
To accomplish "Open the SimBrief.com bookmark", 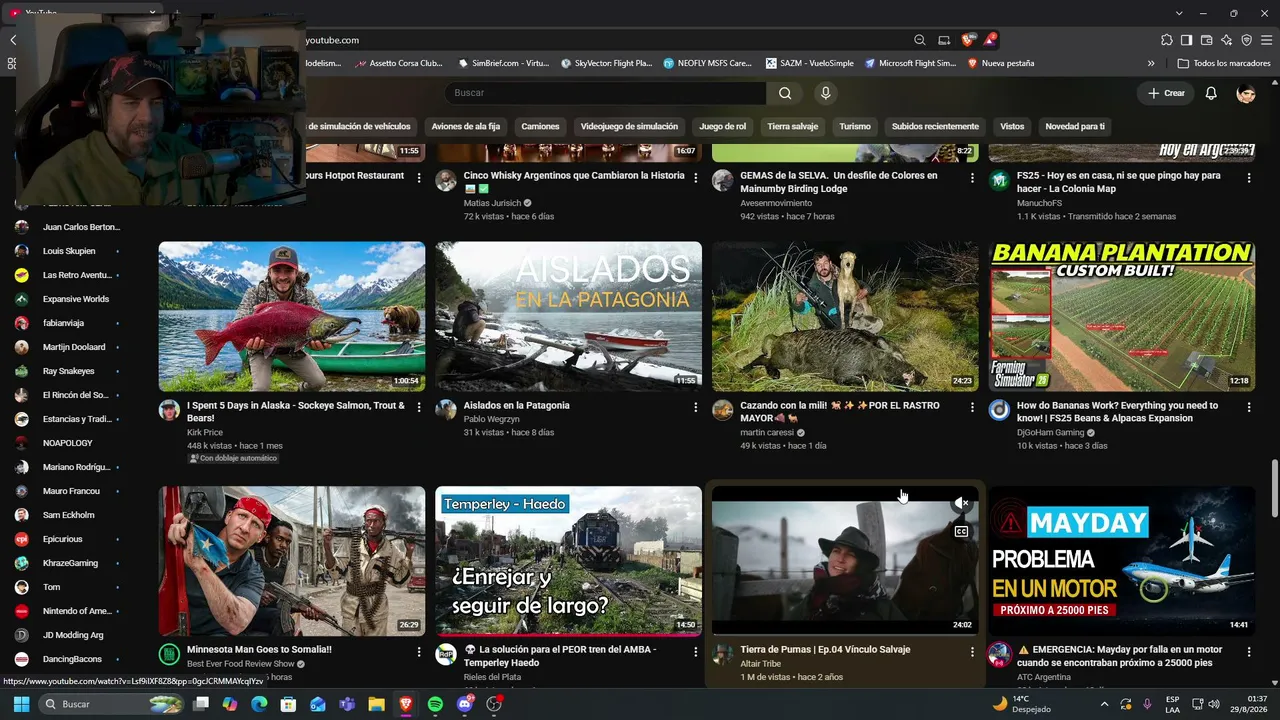I will pos(504,63).
